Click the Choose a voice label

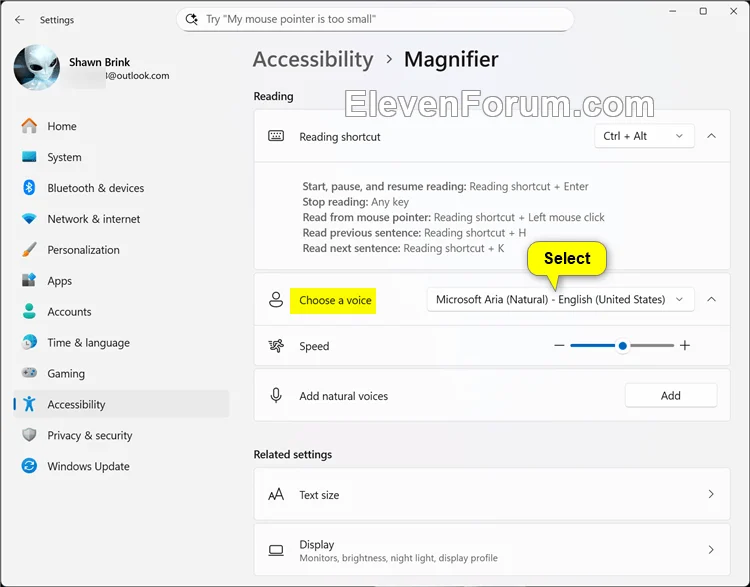pos(335,300)
